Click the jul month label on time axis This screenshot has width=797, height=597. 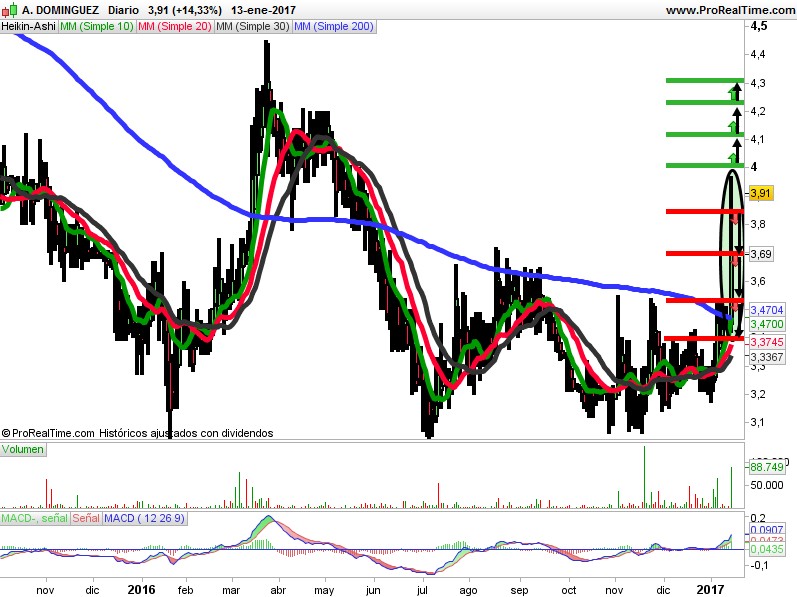pos(422,590)
